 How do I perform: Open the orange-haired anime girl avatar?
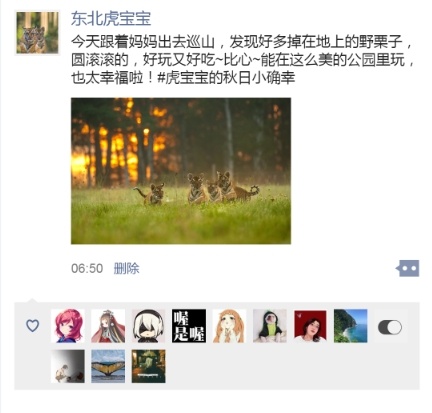(229, 326)
